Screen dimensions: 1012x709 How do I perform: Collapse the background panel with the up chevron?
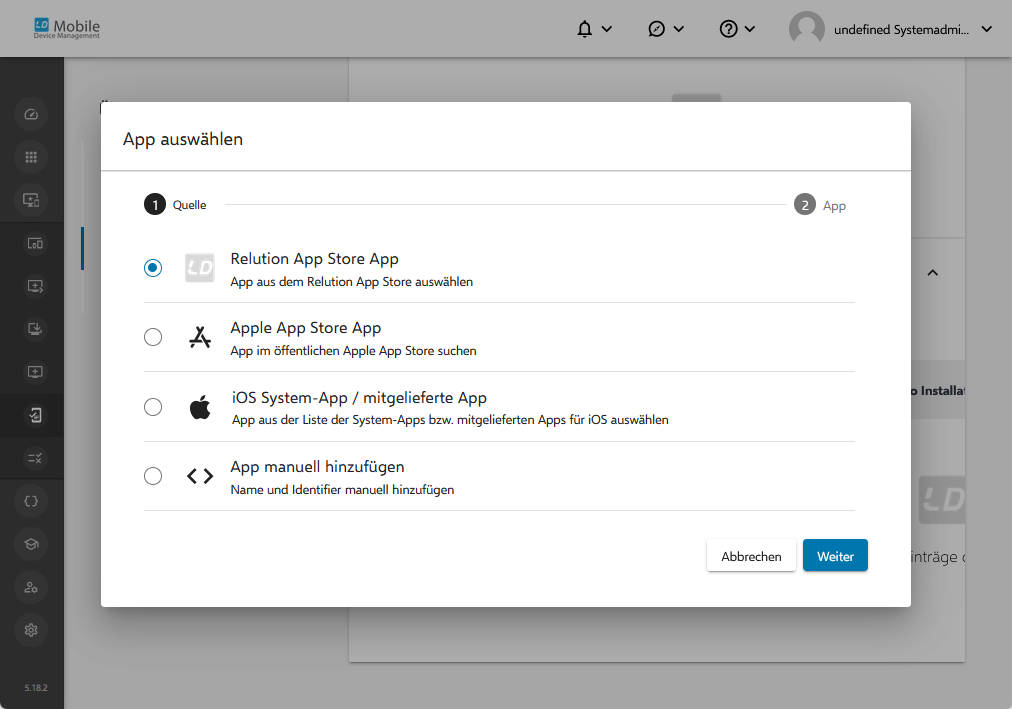(x=933, y=273)
